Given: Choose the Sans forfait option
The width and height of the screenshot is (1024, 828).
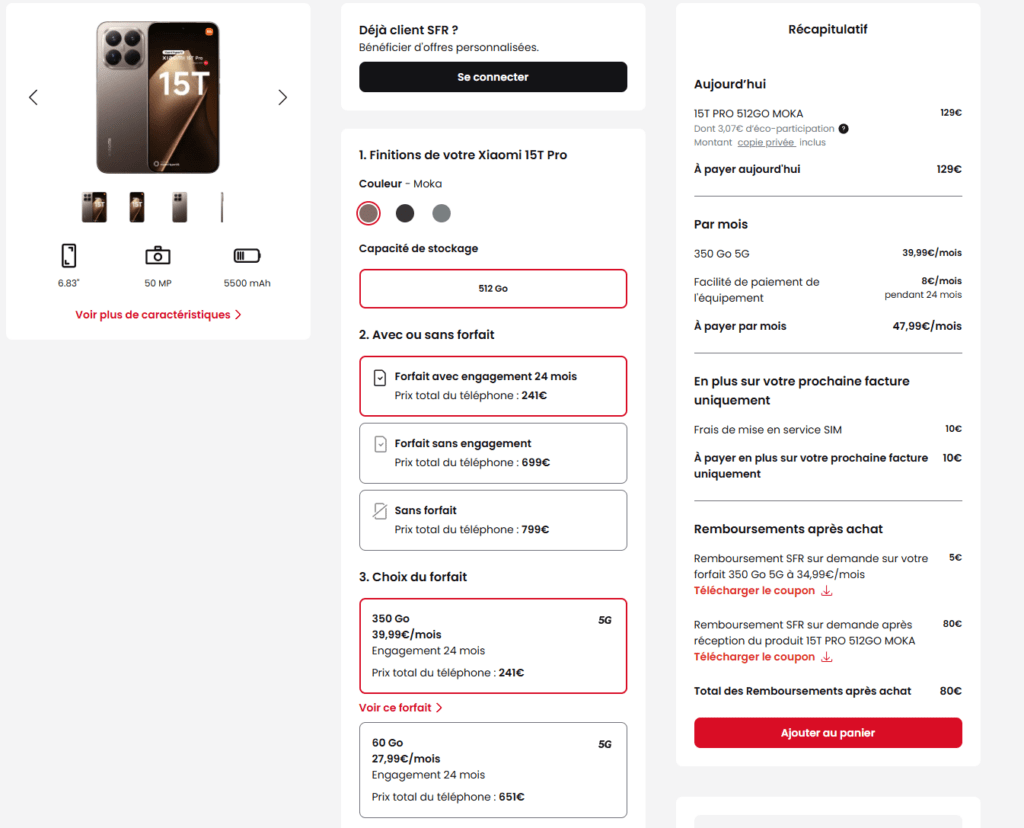Looking at the screenshot, I should [493, 520].
